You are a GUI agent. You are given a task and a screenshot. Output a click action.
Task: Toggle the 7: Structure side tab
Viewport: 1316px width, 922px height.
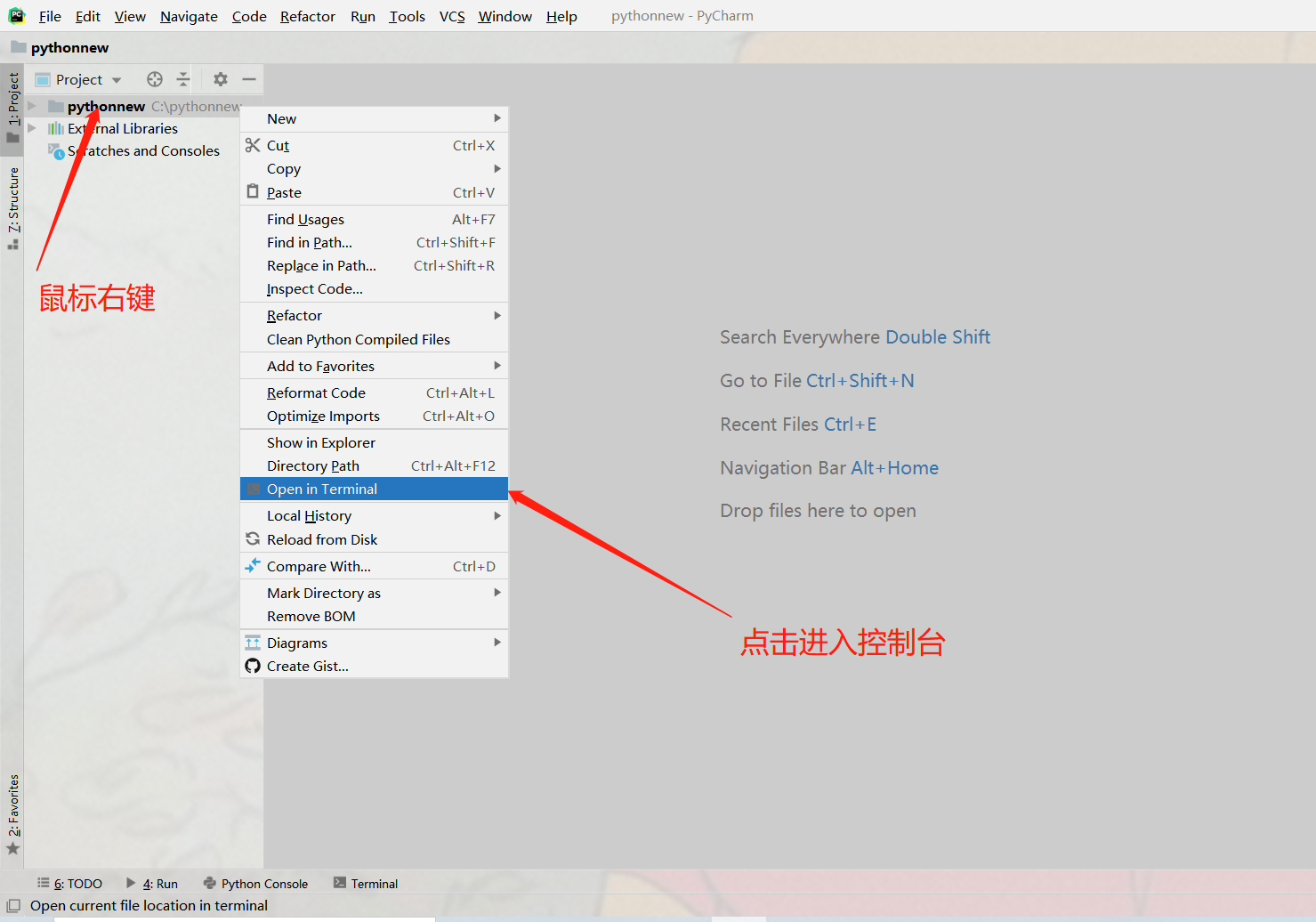coord(12,207)
